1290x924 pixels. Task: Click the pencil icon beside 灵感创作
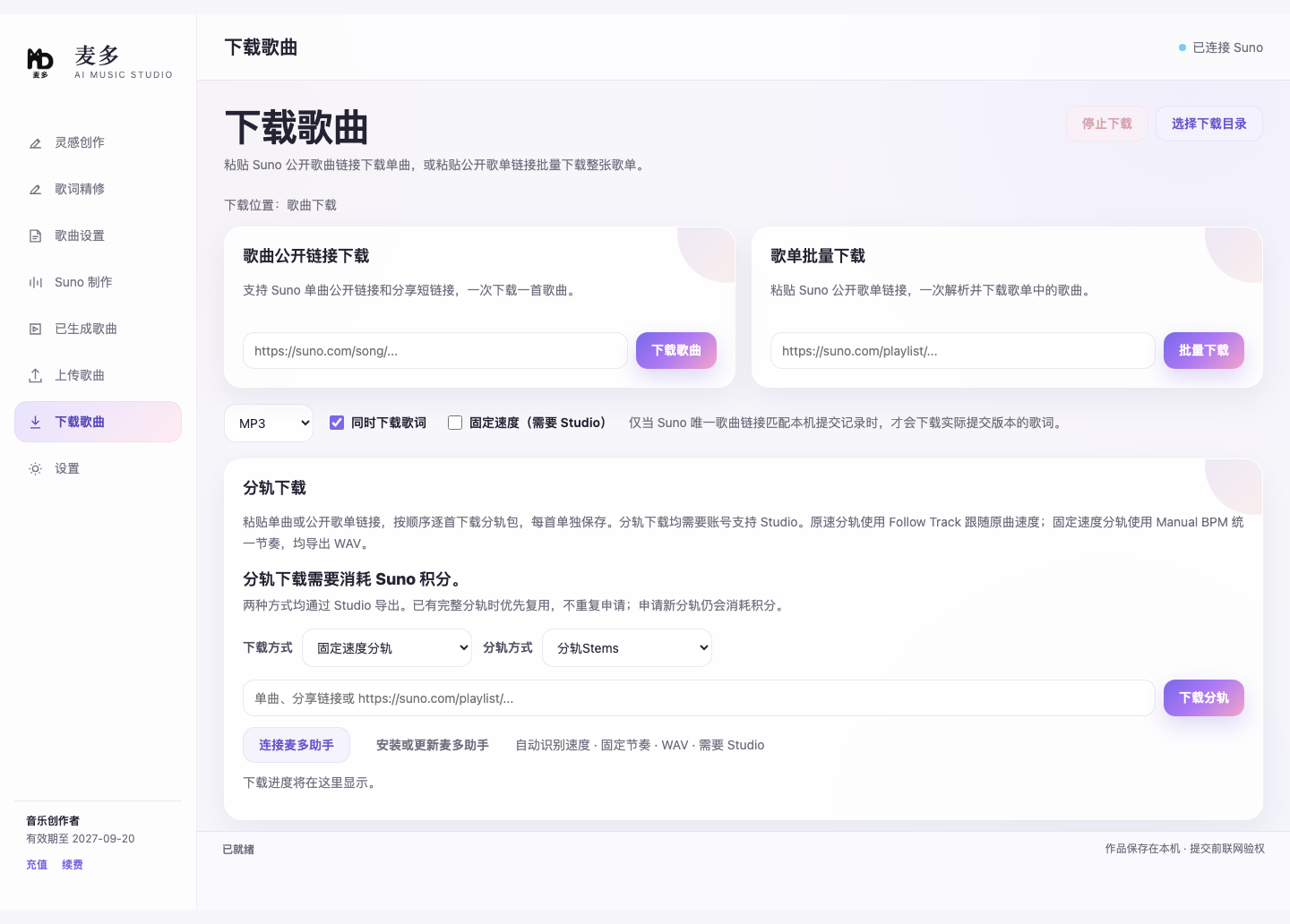[36, 143]
